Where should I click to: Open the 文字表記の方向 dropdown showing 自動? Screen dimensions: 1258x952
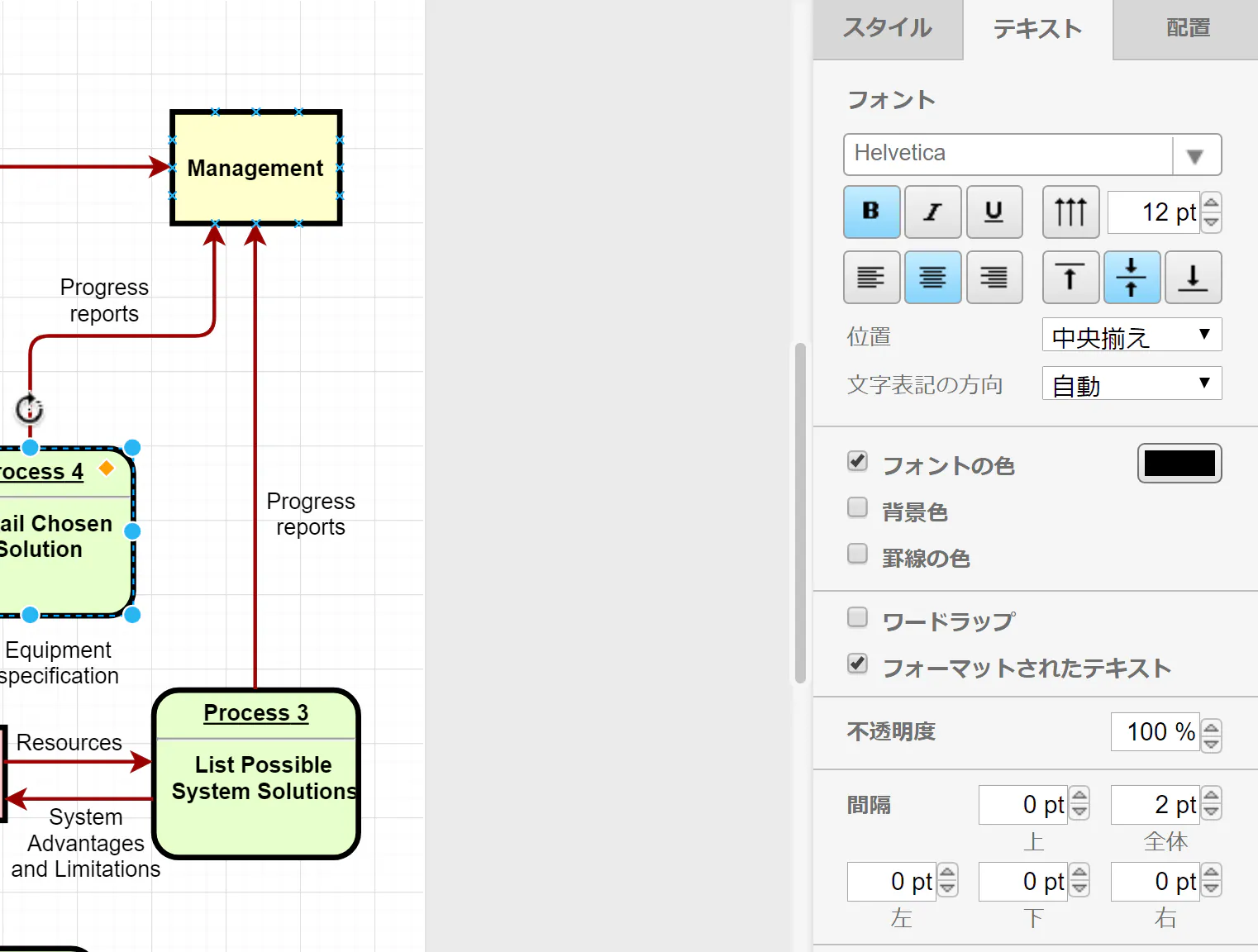pyautogui.click(x=1132, y=383)
